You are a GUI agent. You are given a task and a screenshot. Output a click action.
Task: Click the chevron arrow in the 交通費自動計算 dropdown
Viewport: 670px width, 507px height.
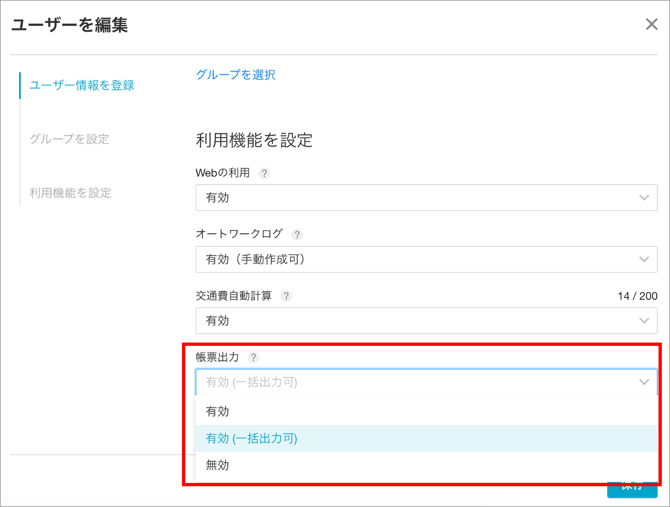click(643, 321)
